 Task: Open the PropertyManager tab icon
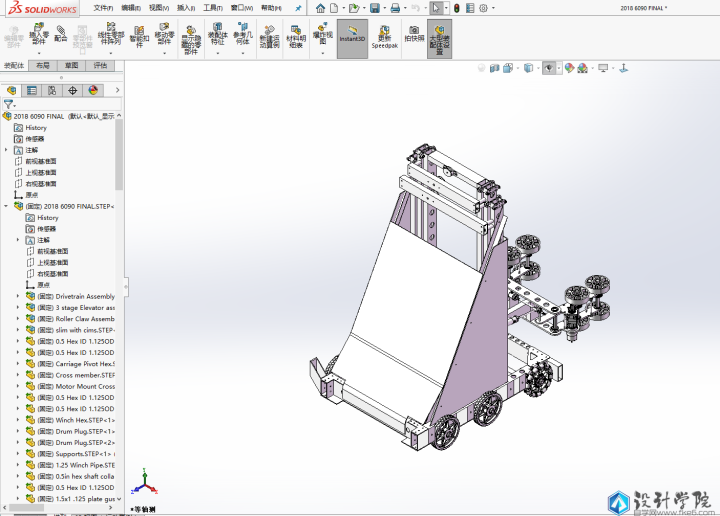pyautogui.click(x=32, y=90)
